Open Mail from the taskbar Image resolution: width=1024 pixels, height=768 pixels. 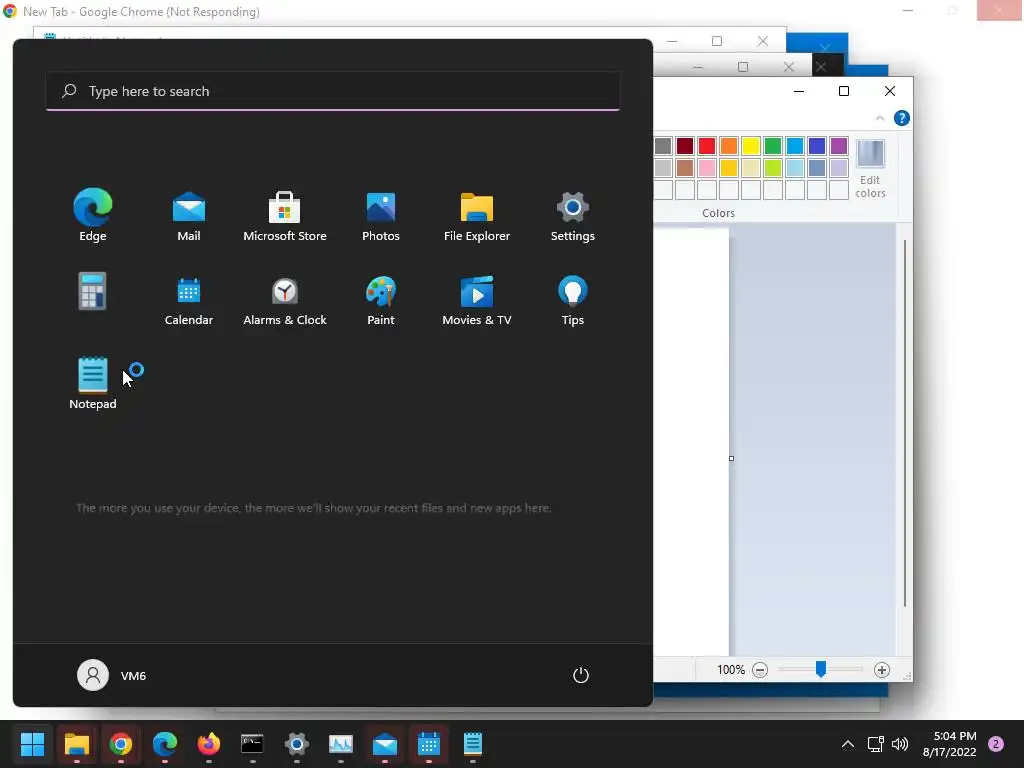[x=385, y=744]
